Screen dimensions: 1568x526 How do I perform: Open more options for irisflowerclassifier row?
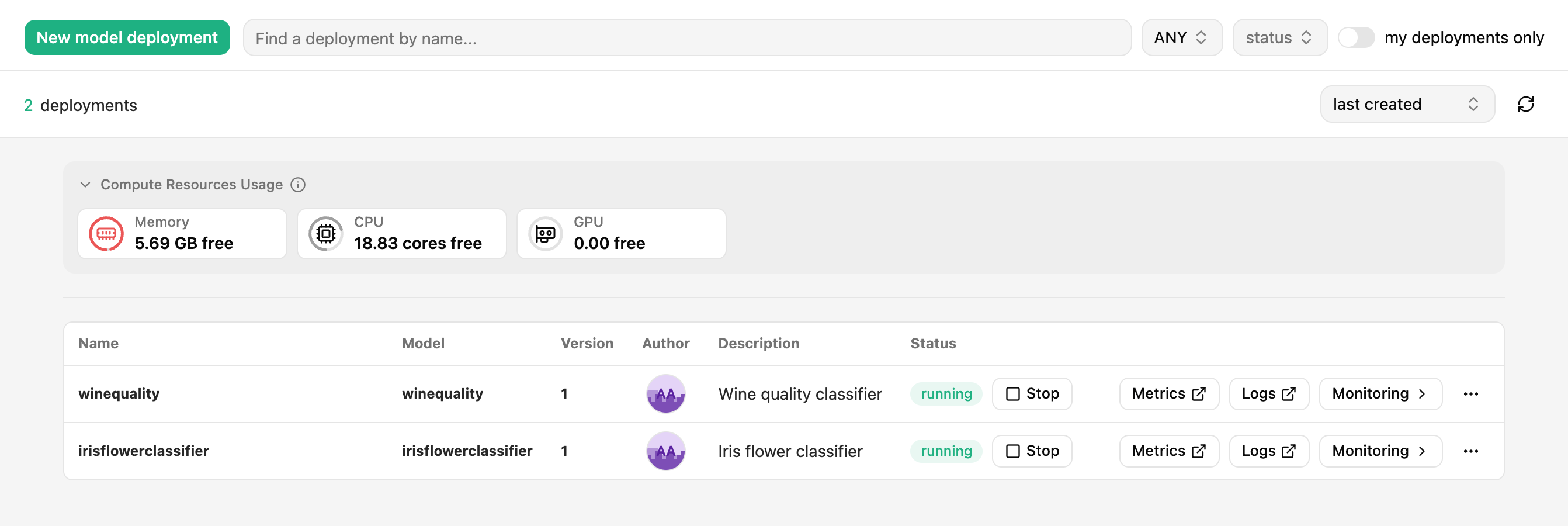[1470, 451]
